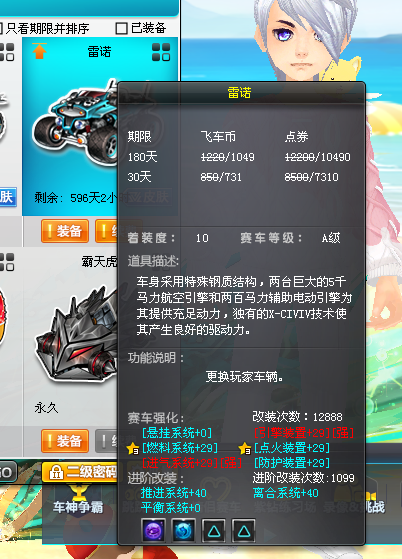Click the star icon beside 点火装置+29
The height and width of the screenshot is (559, 402).
(245, 448)
